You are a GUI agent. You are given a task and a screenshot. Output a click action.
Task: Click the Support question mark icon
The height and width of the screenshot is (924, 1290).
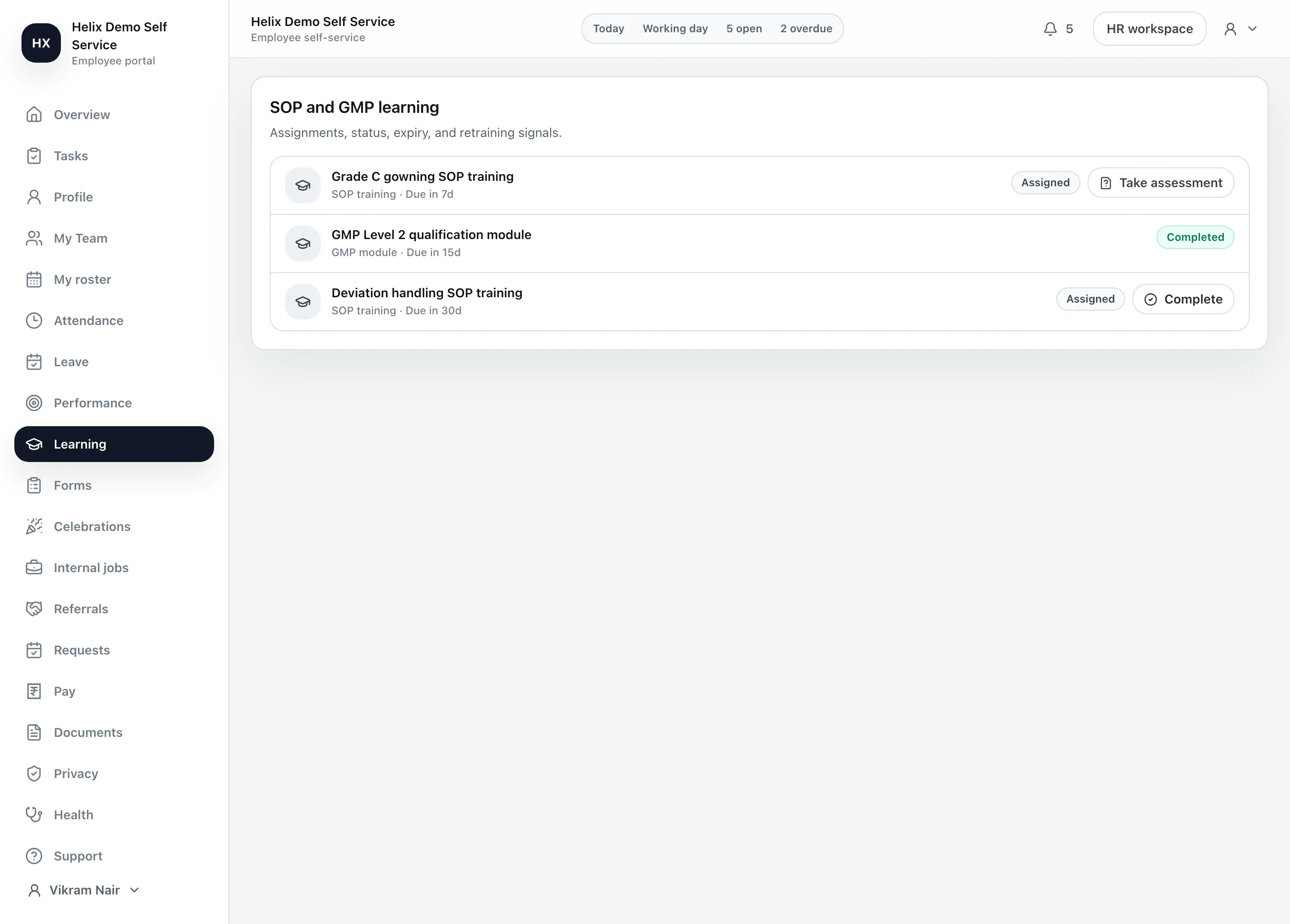point(34,856)
